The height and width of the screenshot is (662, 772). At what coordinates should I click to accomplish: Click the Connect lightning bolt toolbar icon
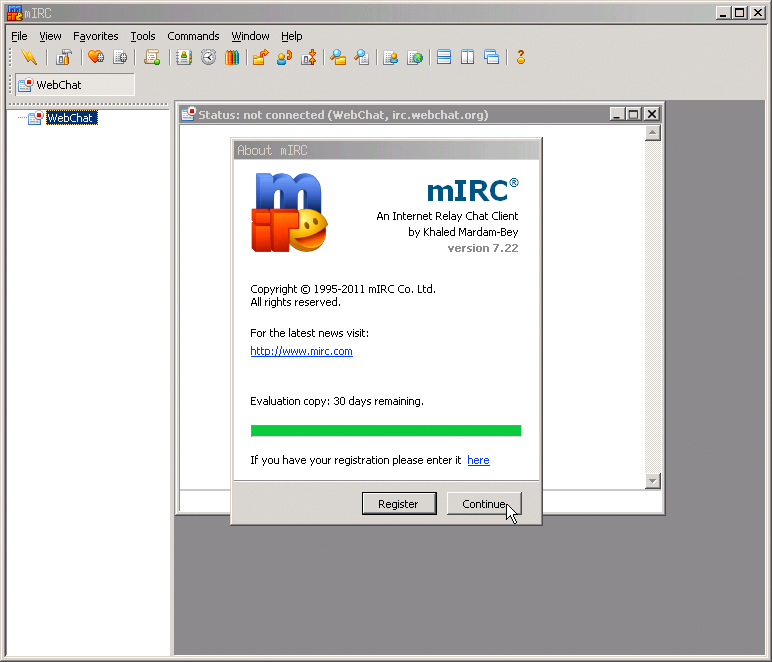pyautogui.click(x=29, y=58)
